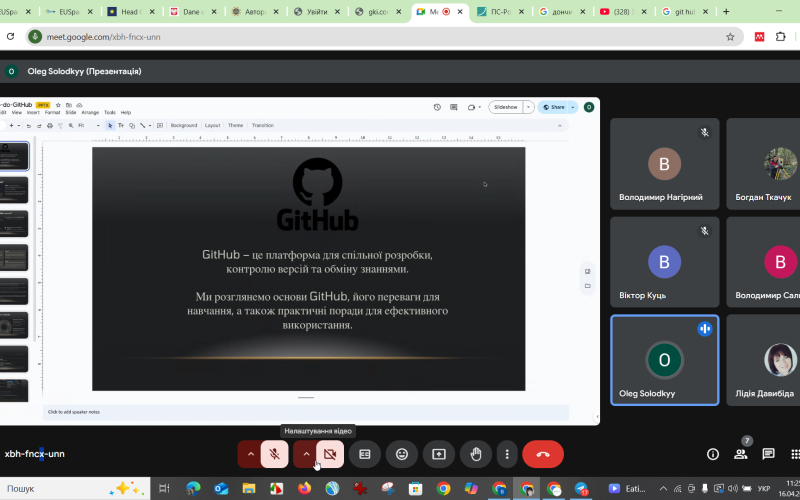Select the first slide thumbnail

point(14,156)
